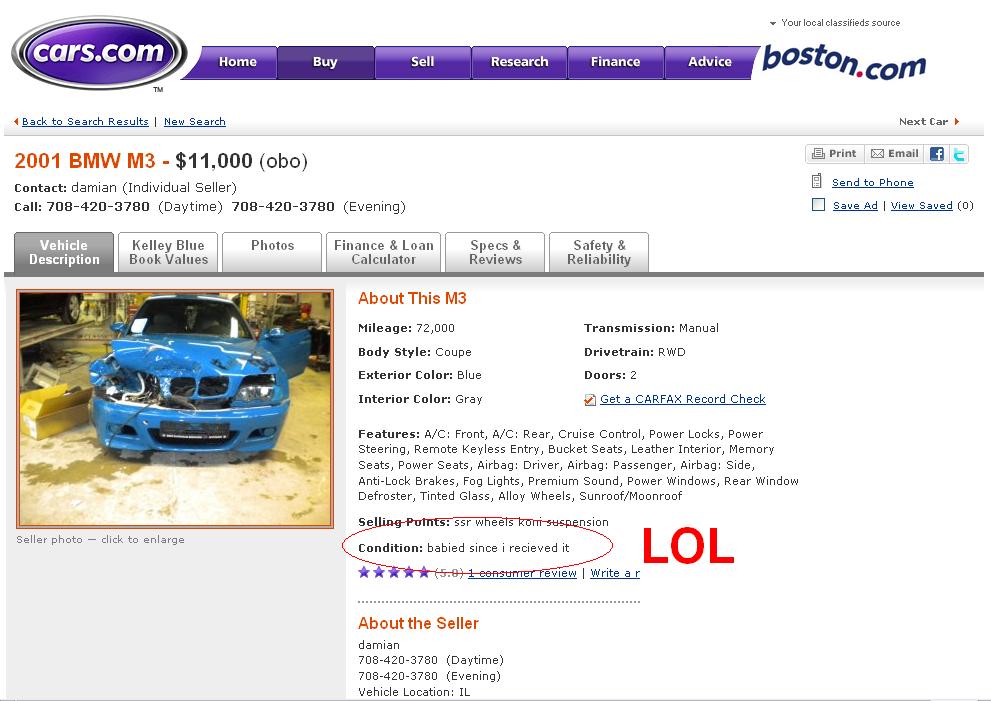Click the Save Ad link
Screen dimensions: 991x701
tap(855, 205)
